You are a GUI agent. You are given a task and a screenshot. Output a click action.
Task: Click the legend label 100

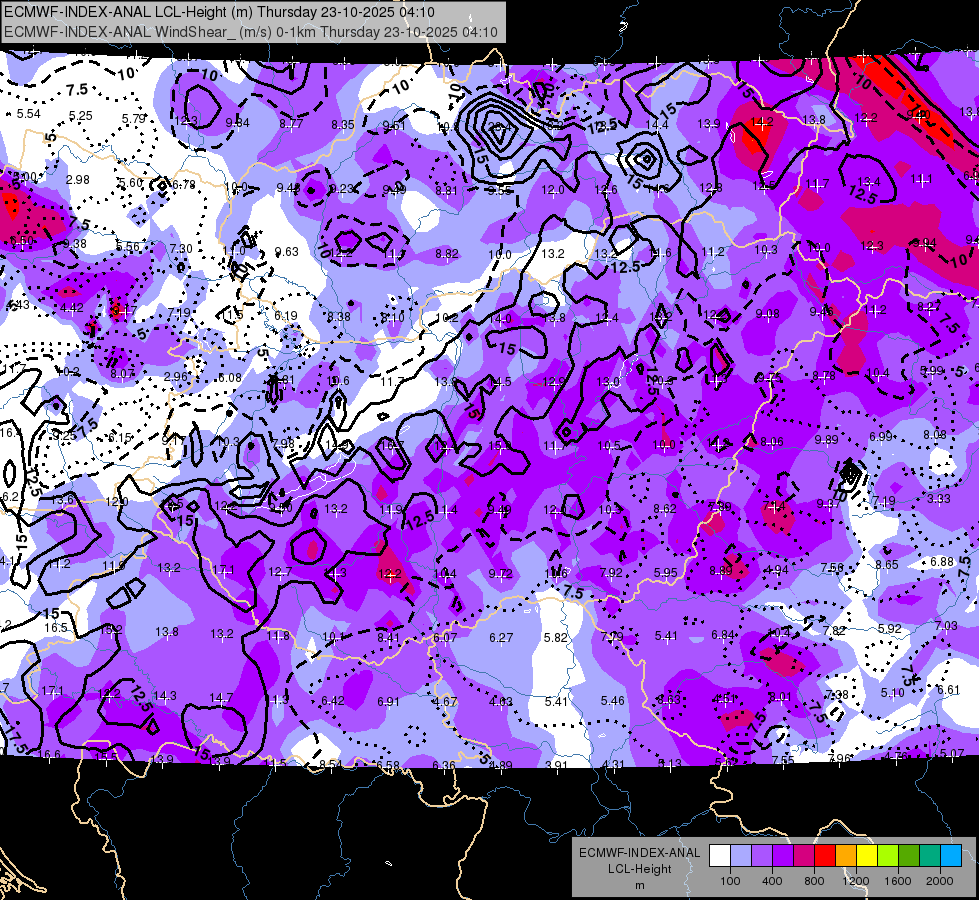tap(730, 881)
